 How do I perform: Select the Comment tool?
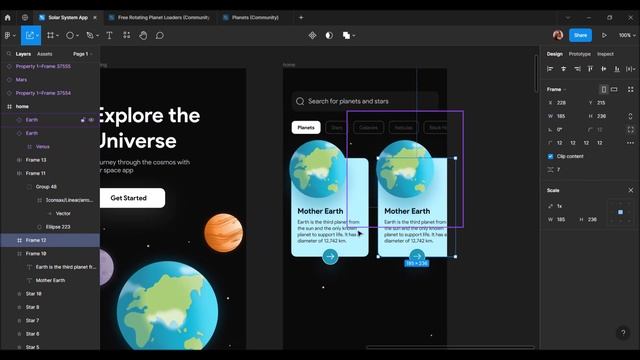click(160, 36)
